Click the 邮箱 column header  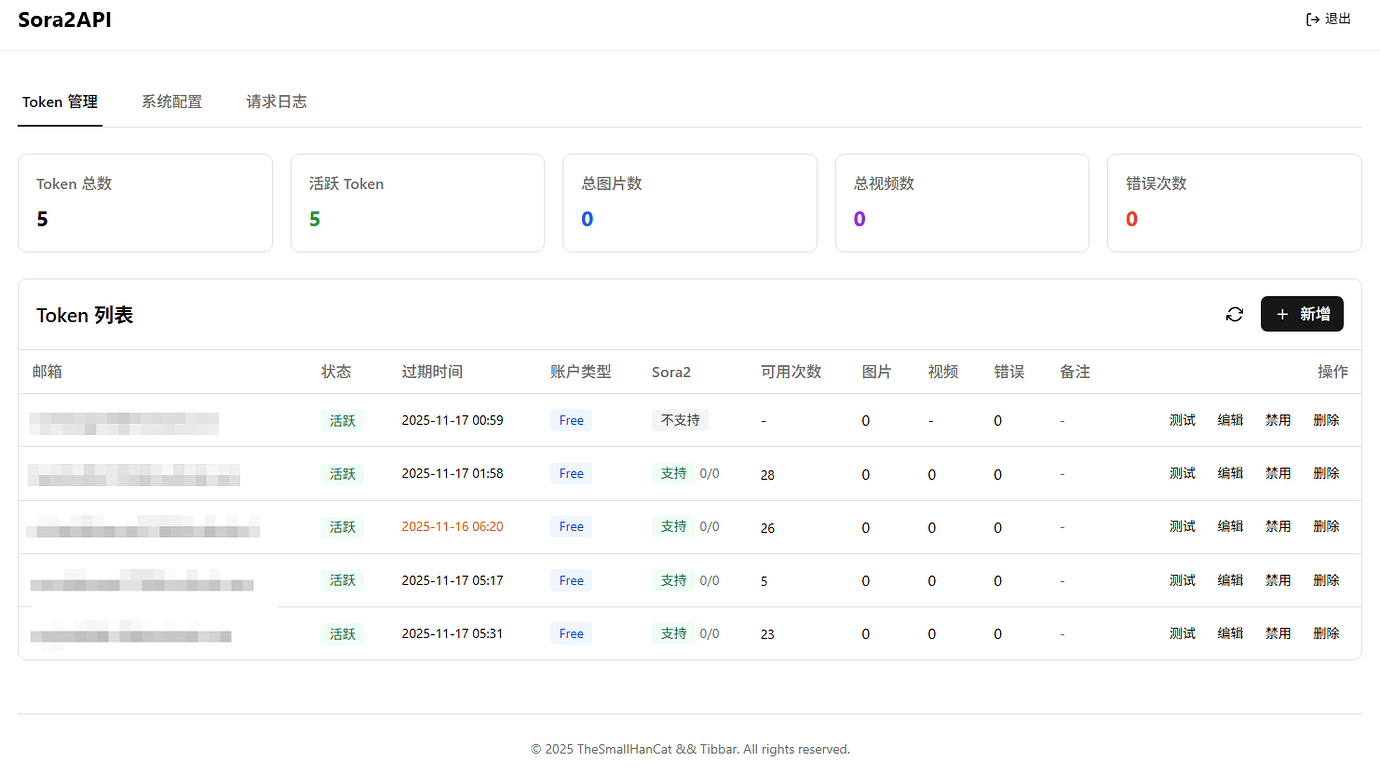[47, 372]
